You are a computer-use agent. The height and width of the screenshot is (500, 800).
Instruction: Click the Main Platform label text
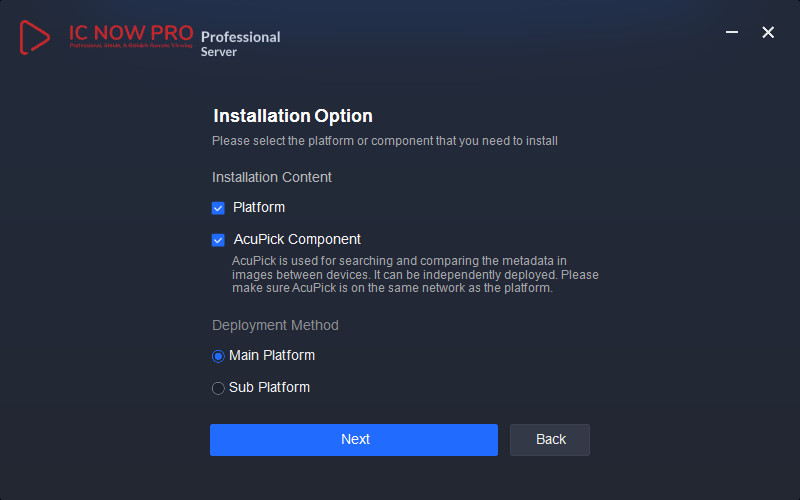point(272,356)
